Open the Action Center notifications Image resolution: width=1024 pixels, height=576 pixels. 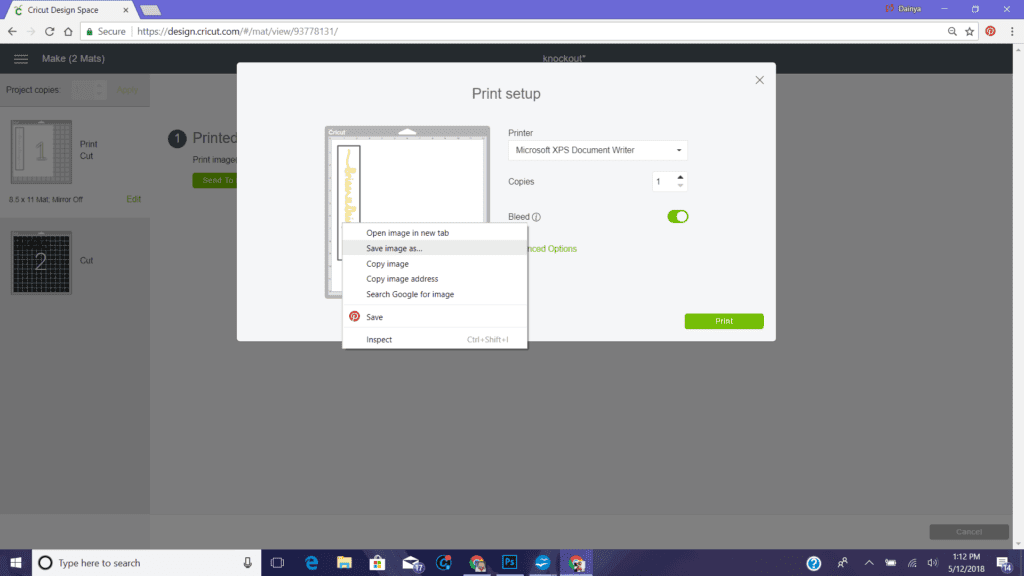1004,563
